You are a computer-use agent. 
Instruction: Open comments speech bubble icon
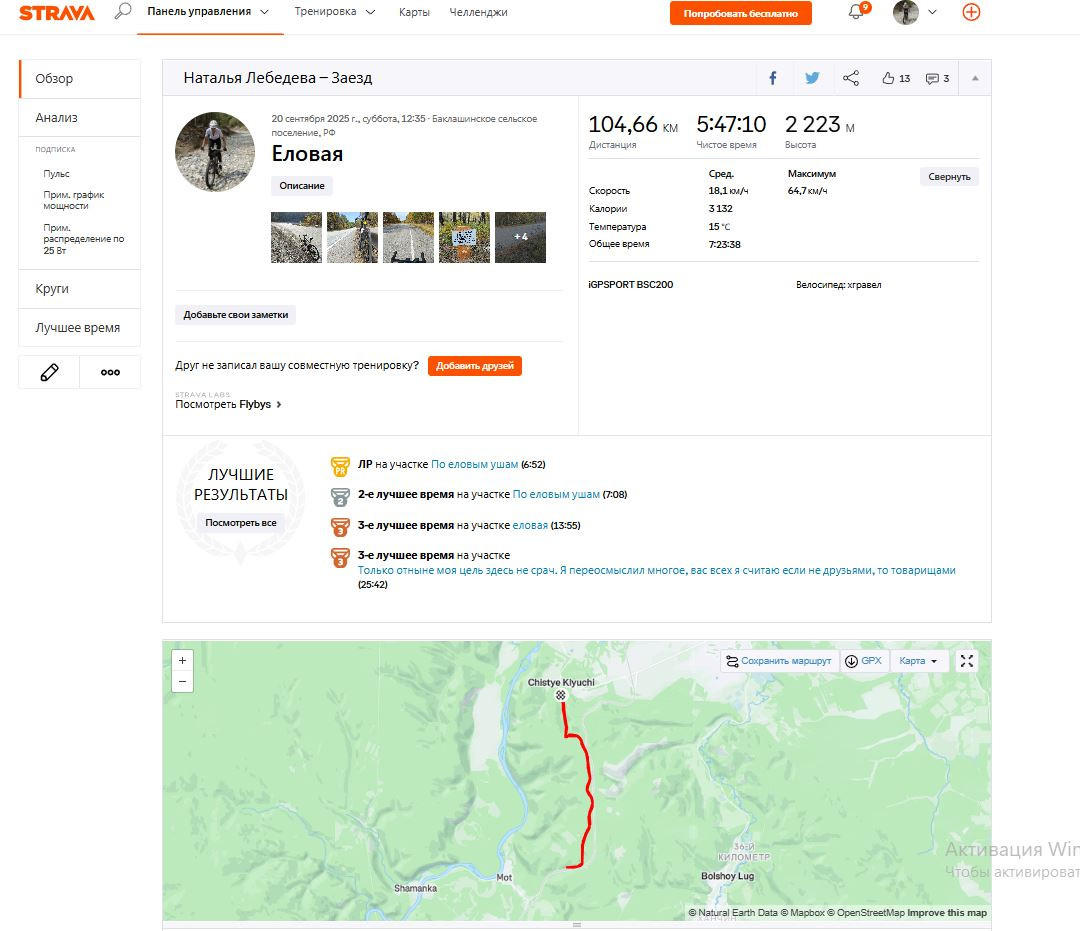click(x=937, y=78)
